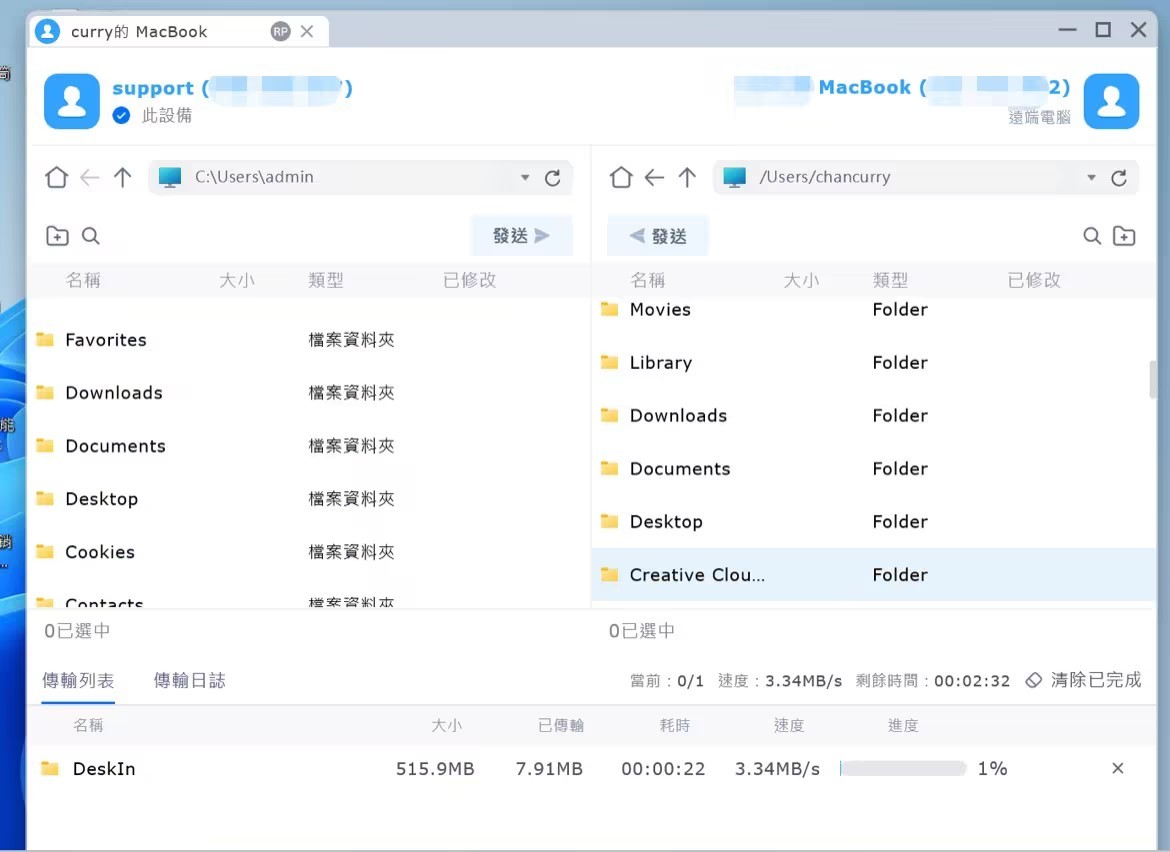Click the remote MacBook user avatar
The width and height of the screenshot is (1170, 852).
[1111, 101]
